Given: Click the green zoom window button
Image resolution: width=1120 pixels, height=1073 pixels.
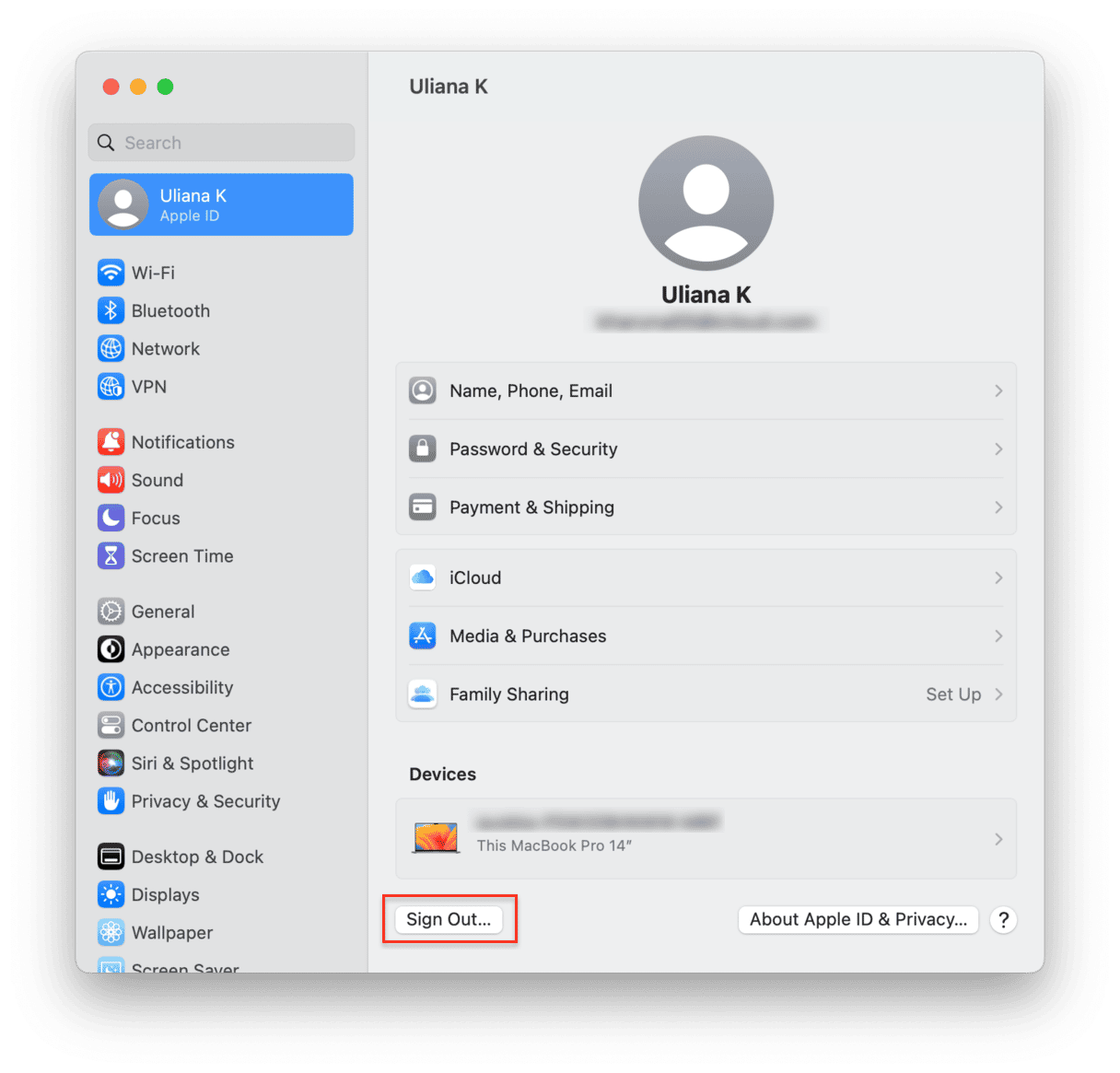Looking at the screenshot, I should [x=165, y=87].
